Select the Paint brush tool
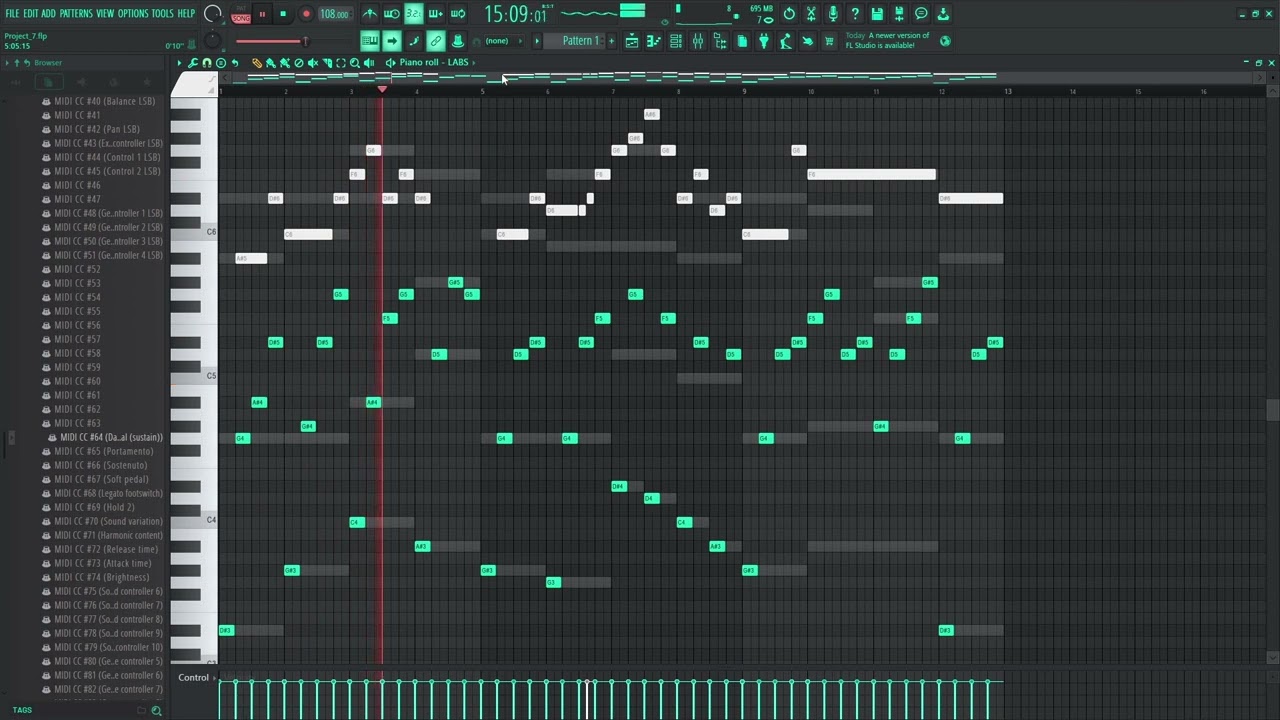 tap(271, 63)
